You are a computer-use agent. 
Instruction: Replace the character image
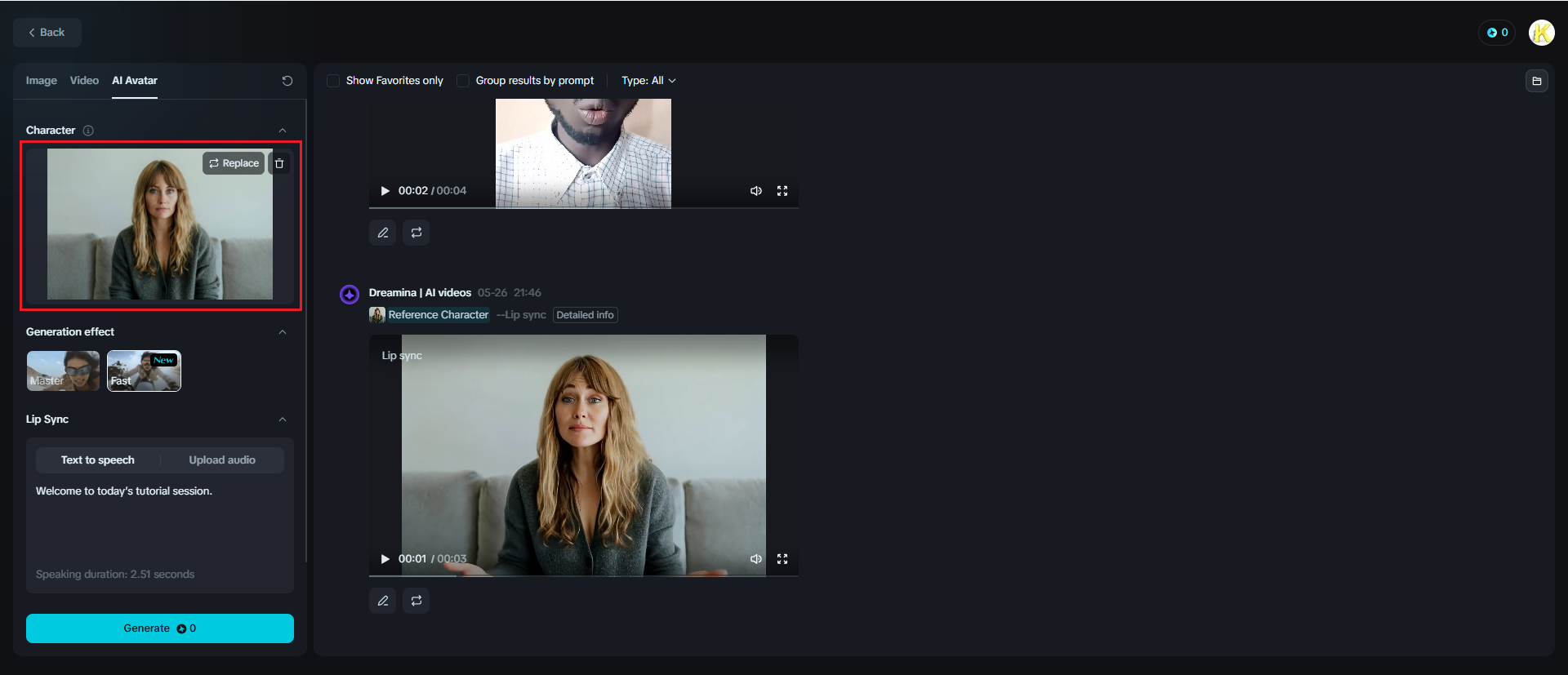234,163
